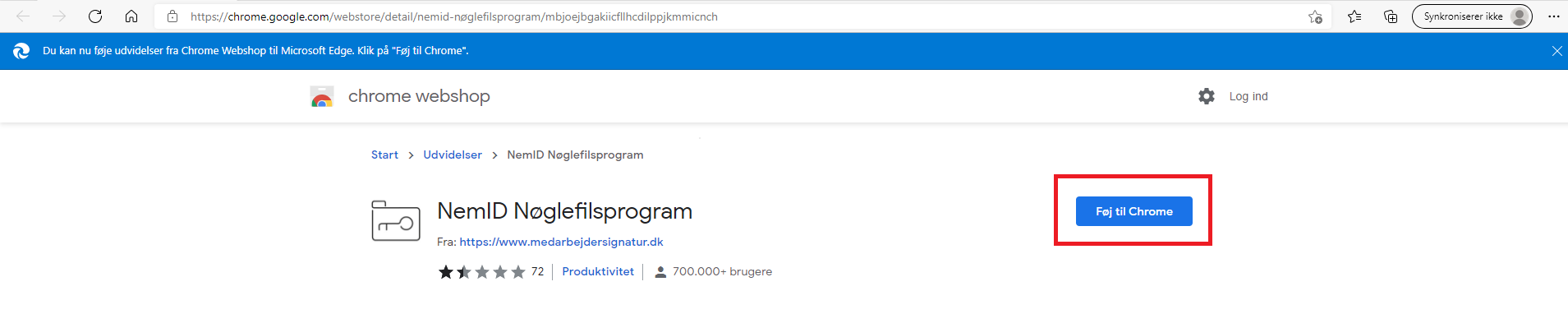
Task: Click the Chrome webshop logo
Action: pyautogui.click(x=322, y=97)
